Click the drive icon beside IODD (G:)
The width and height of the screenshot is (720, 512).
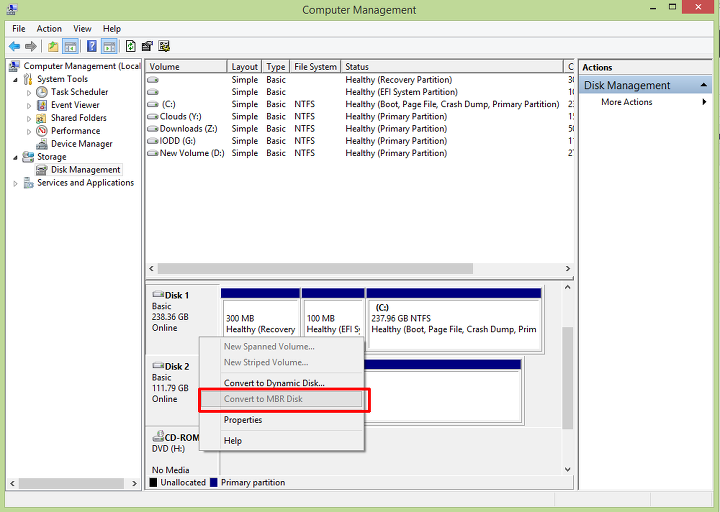coord(153,141)
